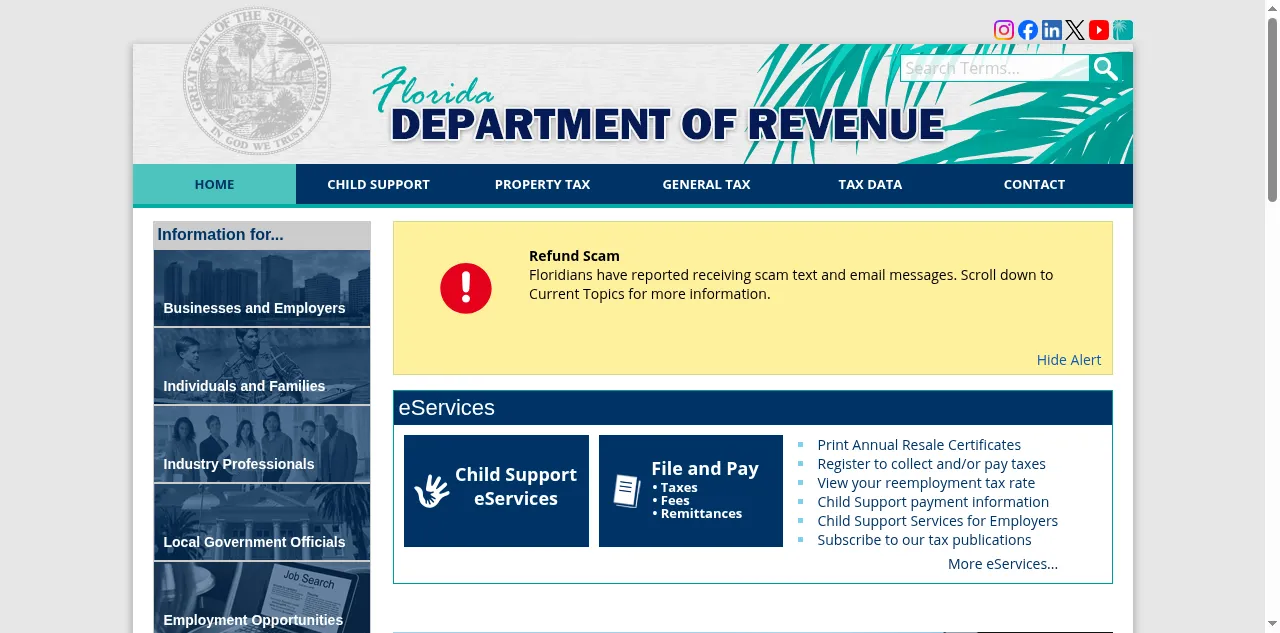Open the CHILD SUPPORT nav menu
Screen dimensions: 1280x633
pos(378,184)
